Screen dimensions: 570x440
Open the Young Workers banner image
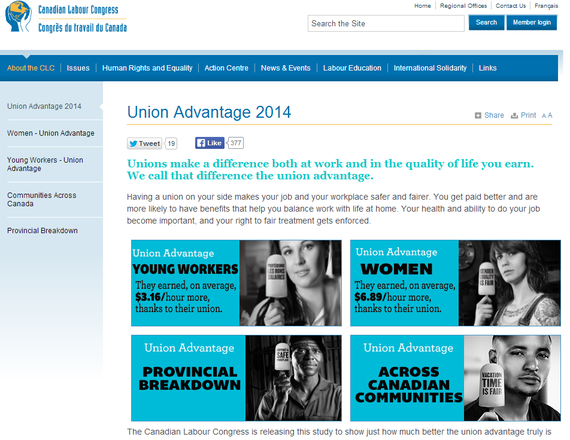pyautogui.click(x=236, y=283)
